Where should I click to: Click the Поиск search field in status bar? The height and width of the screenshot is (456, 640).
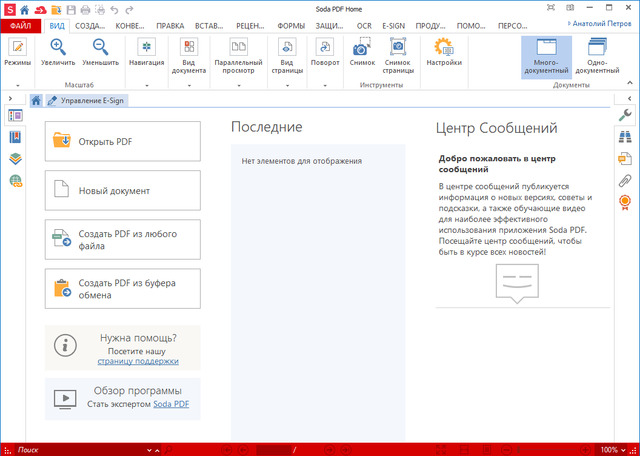pos(60,450)
